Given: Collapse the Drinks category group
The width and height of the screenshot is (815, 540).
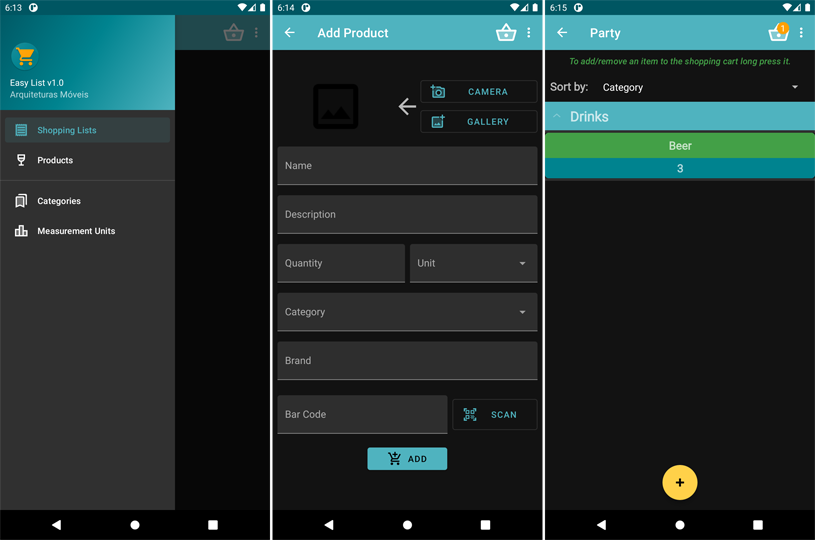Looking at the screenshot, I should coord(558,117).
